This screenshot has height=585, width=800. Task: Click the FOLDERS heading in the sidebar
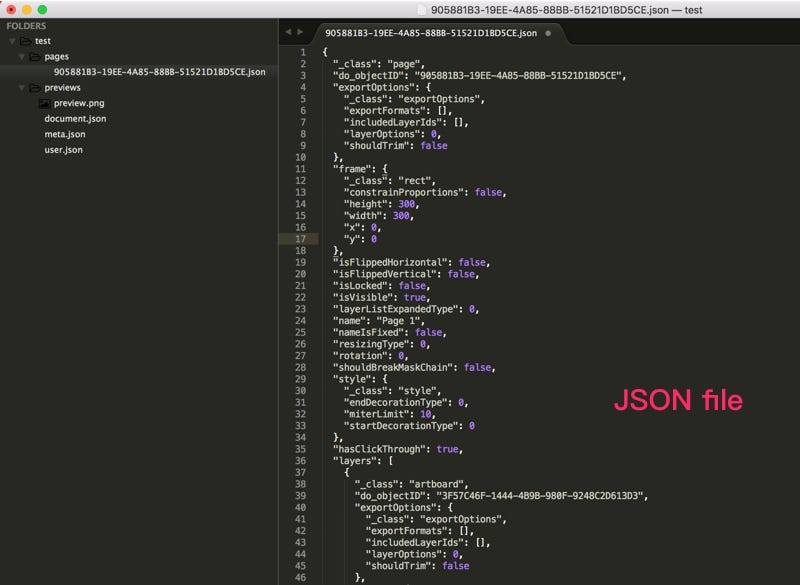pos(26,26)
